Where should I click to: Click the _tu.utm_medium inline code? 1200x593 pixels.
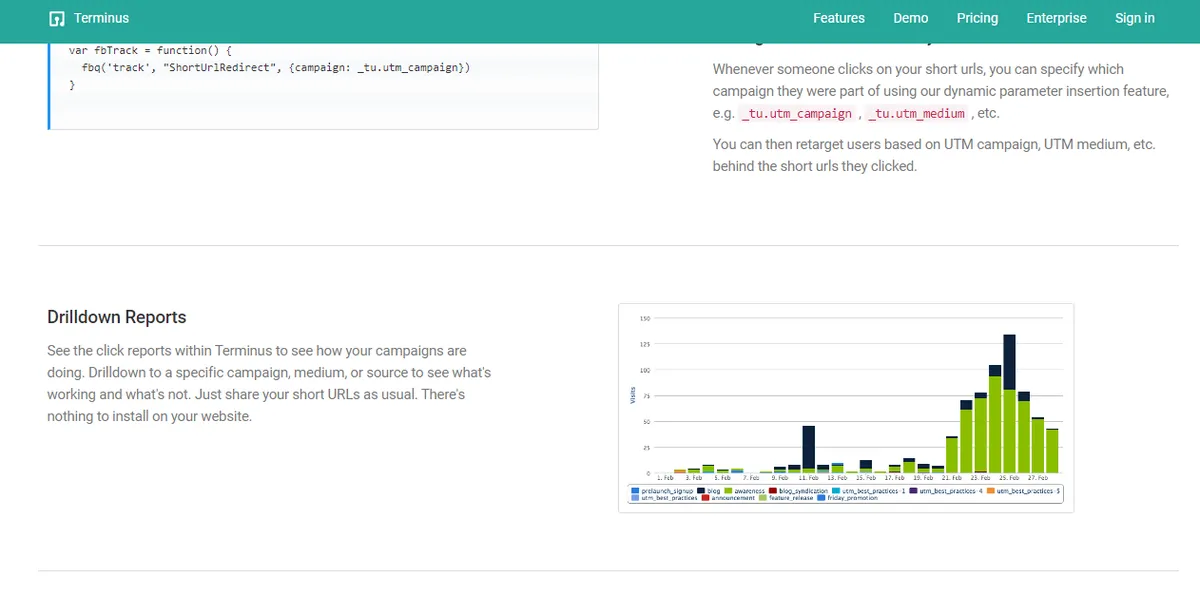coord(916,114)
